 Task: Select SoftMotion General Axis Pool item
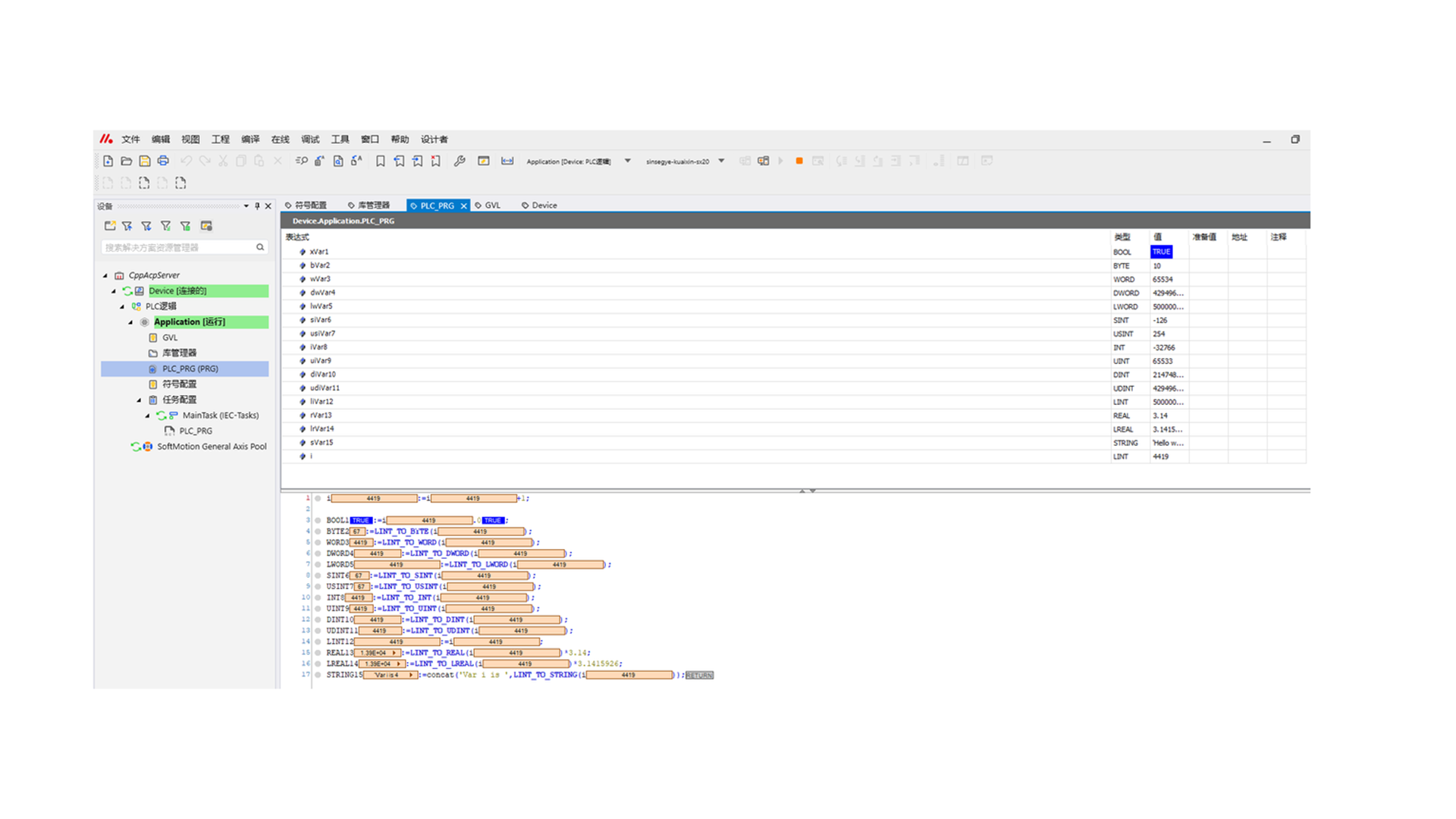[x=212, y=447]
